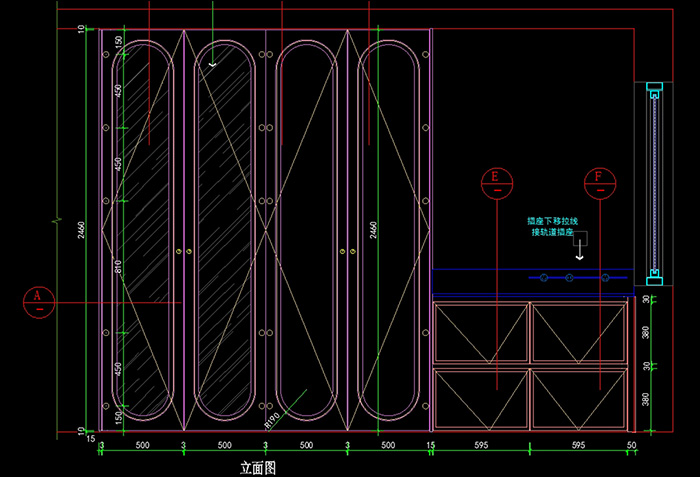Click the vertical window section on the right
Viewport: 700px width, 477px height.
(x=655, y=180)
